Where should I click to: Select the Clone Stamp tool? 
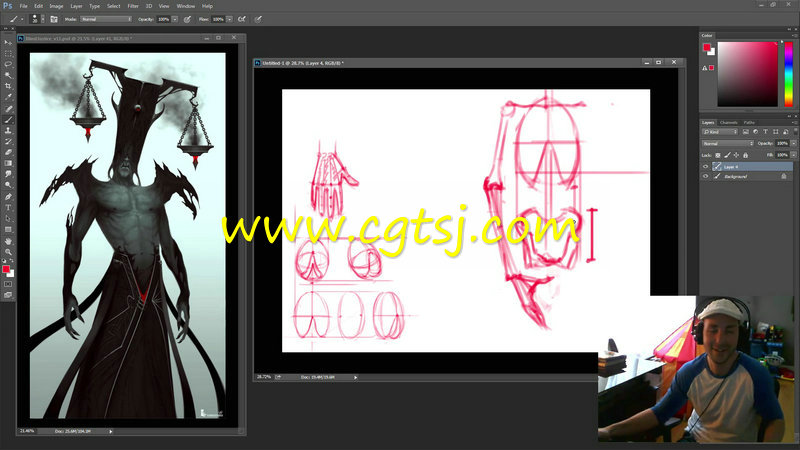point(8,131)
